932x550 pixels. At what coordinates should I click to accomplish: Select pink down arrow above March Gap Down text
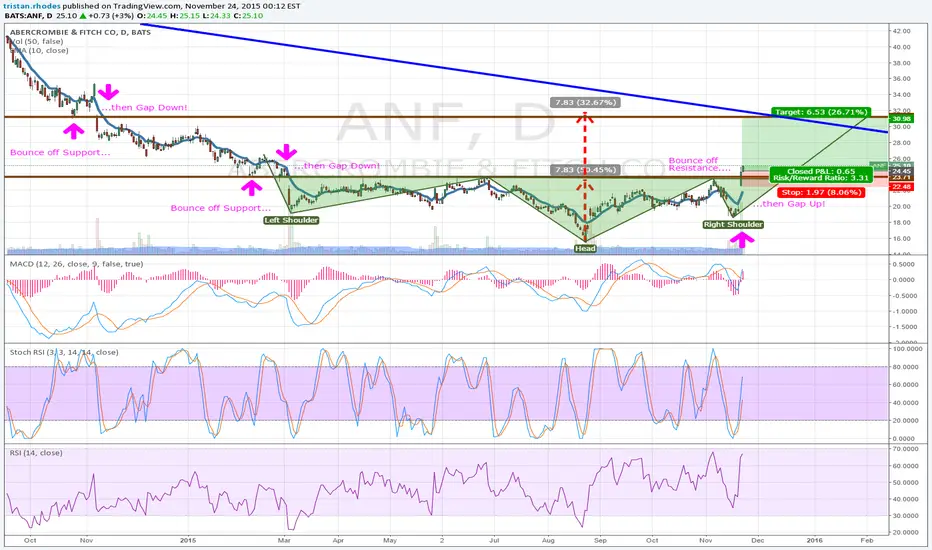[x=286, y=152]
